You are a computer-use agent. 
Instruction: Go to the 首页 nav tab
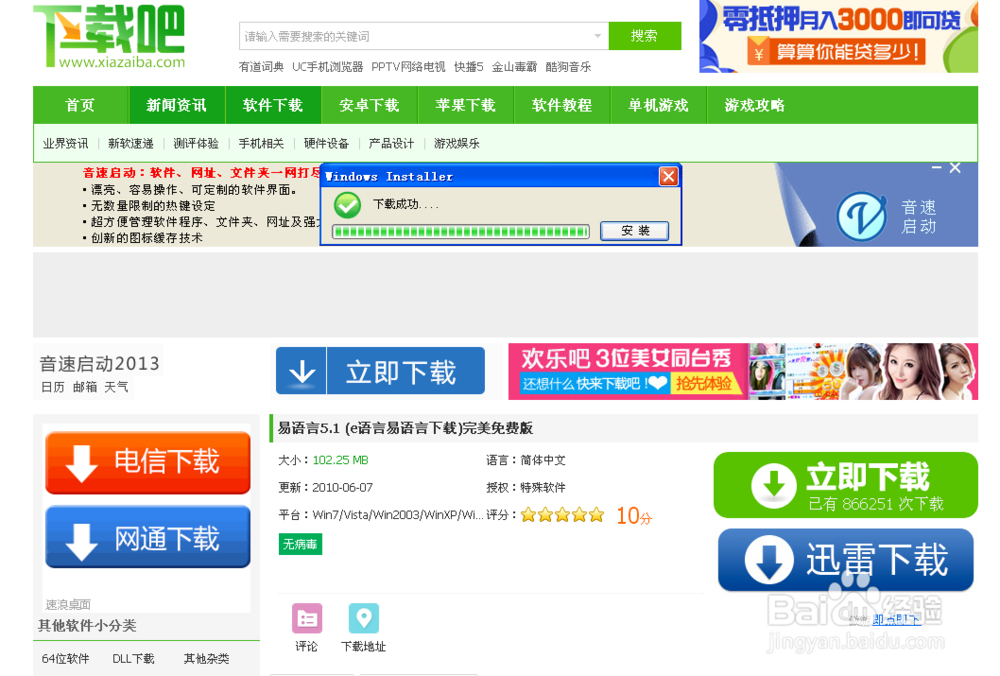click(x=80, y=105)
